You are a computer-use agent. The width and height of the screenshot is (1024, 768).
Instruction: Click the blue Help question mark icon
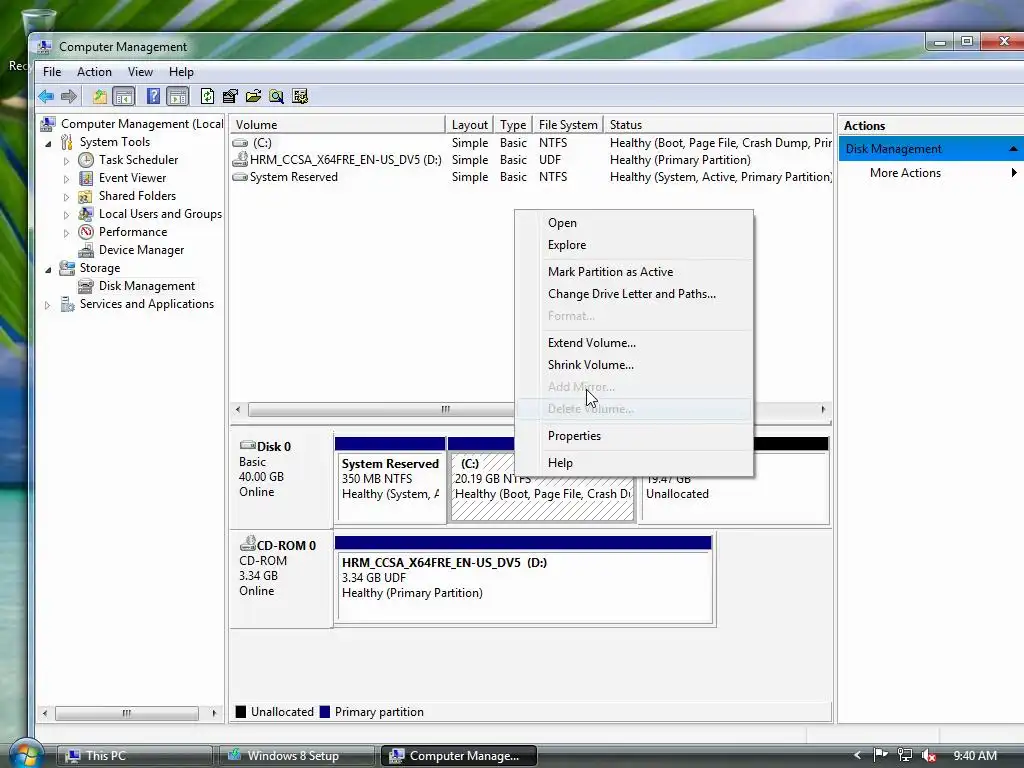coord(153,97)
